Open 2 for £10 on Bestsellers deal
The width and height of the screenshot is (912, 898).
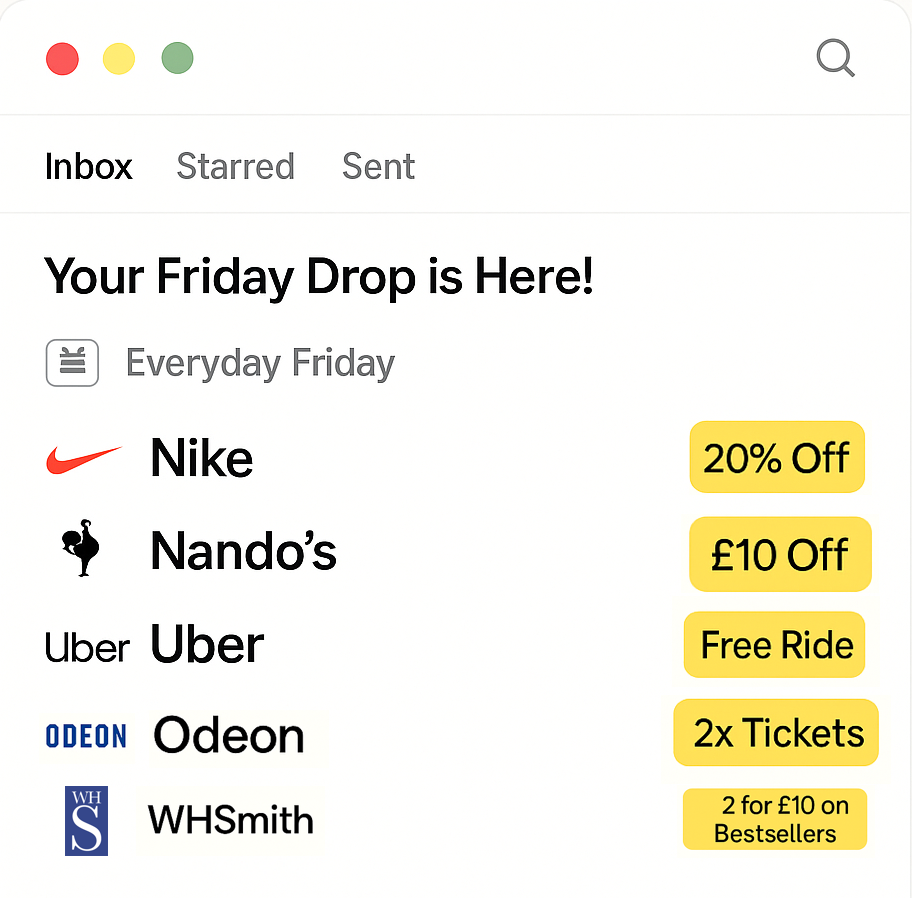775,819
